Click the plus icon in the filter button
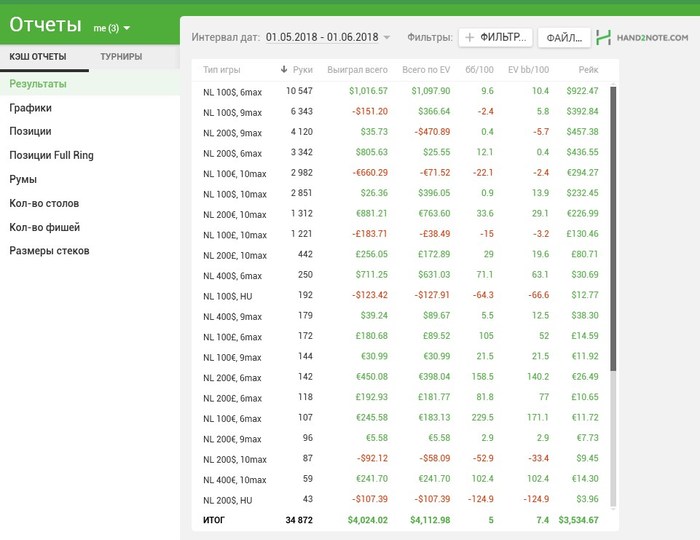This screenshot has width=700, height=540. tap(469, 37)
